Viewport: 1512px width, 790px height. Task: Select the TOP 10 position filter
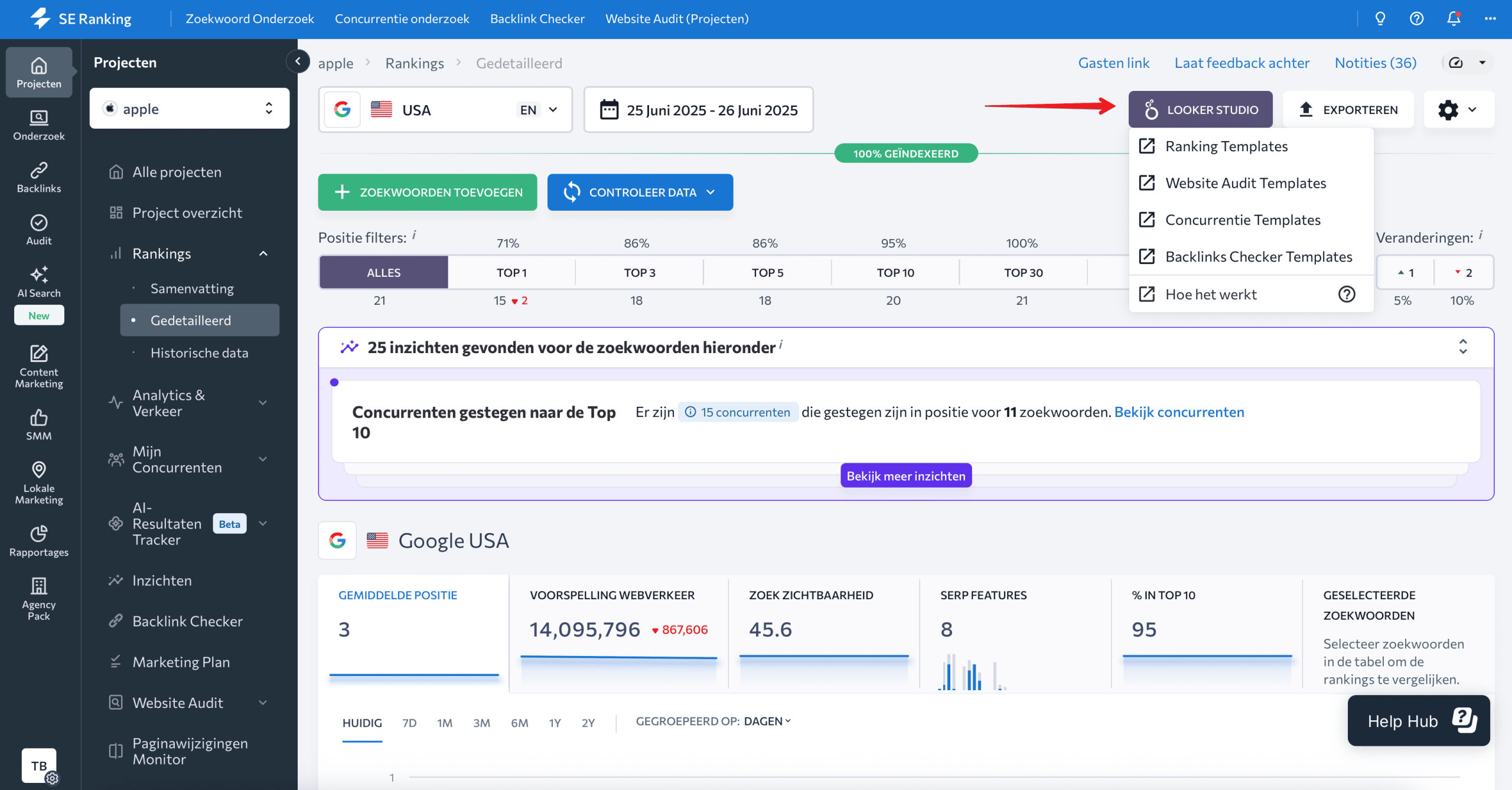coord(895,272)
